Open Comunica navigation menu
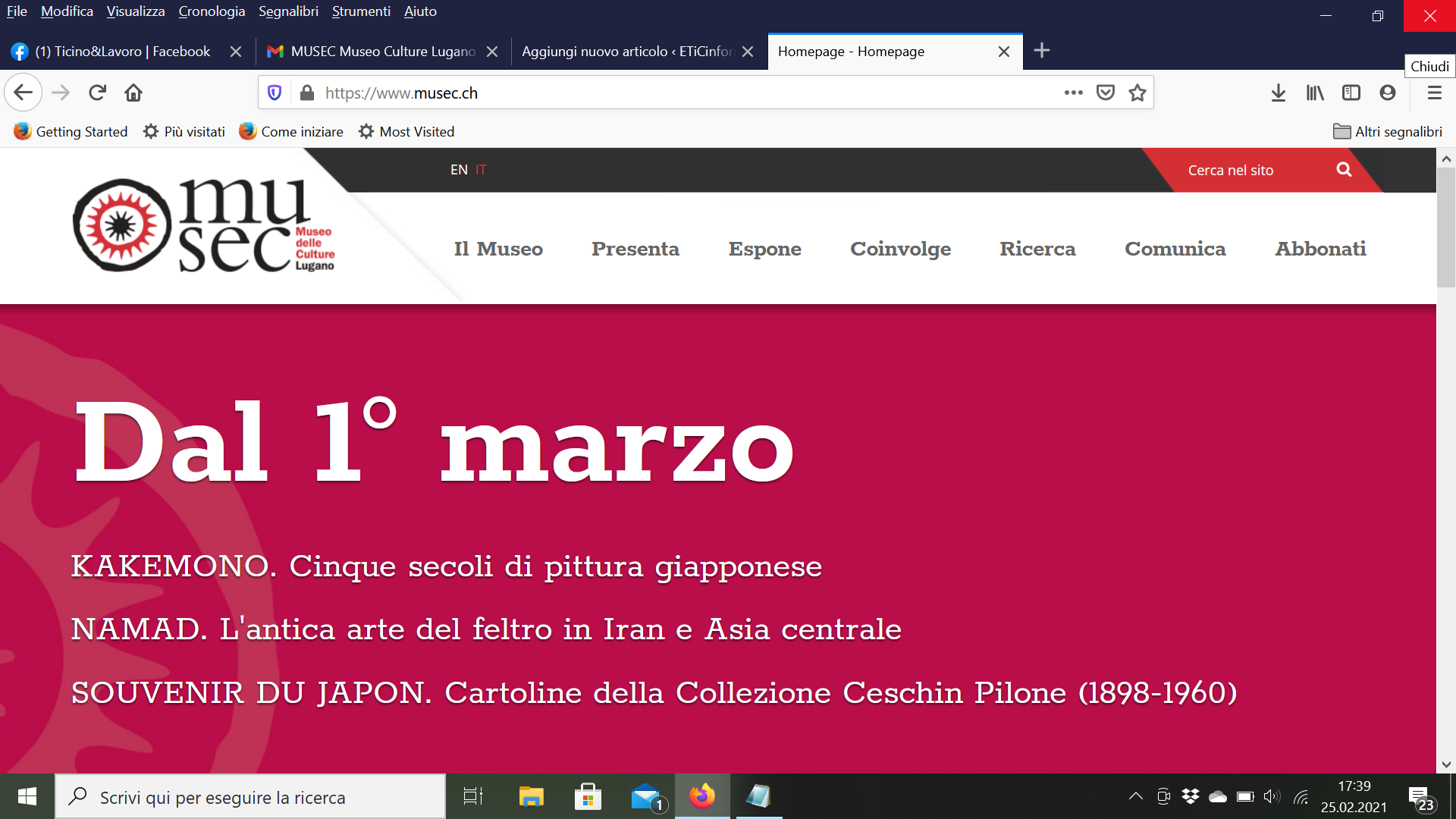The height and width of the screenshot is (819, 1456). tap(1175, 249)
